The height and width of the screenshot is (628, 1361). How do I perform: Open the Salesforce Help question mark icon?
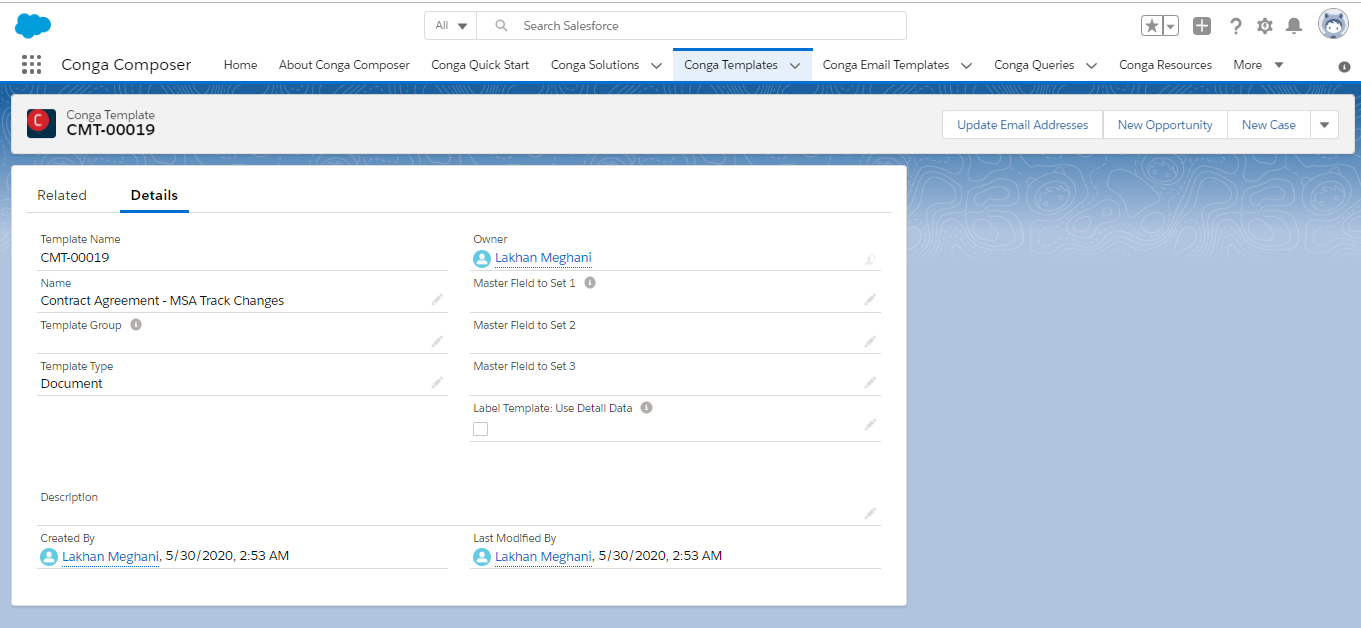coord(1236,25)
